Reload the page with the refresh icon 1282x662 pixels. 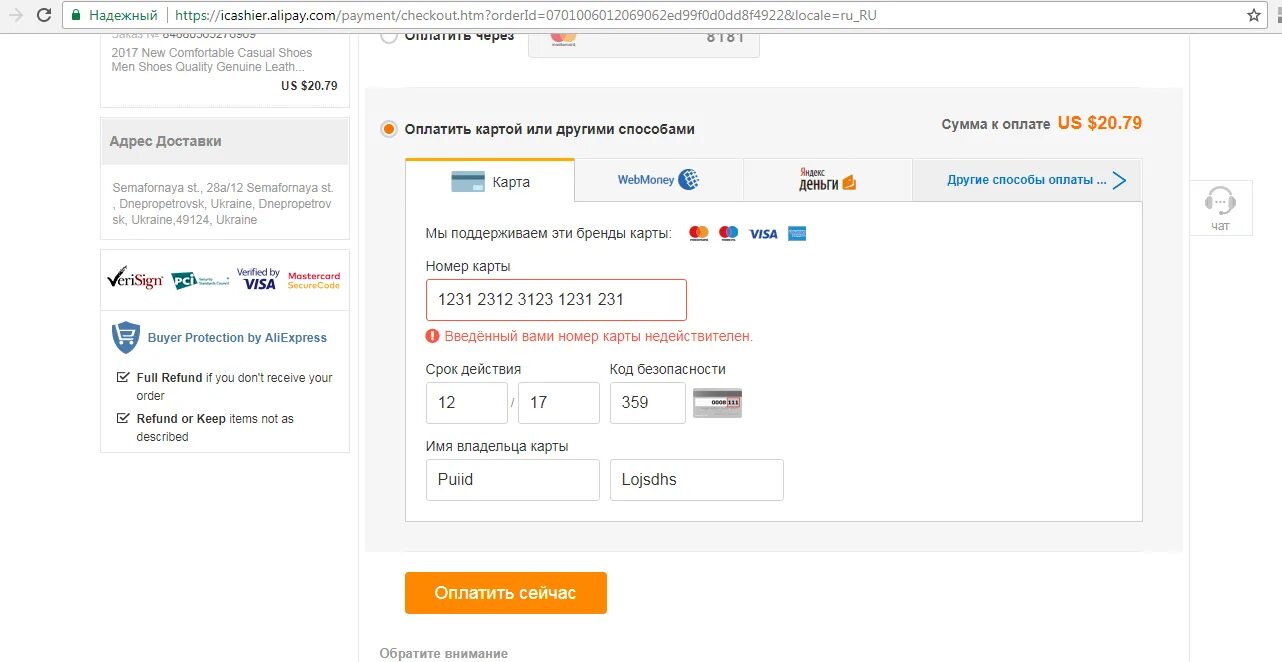[44, 15]
